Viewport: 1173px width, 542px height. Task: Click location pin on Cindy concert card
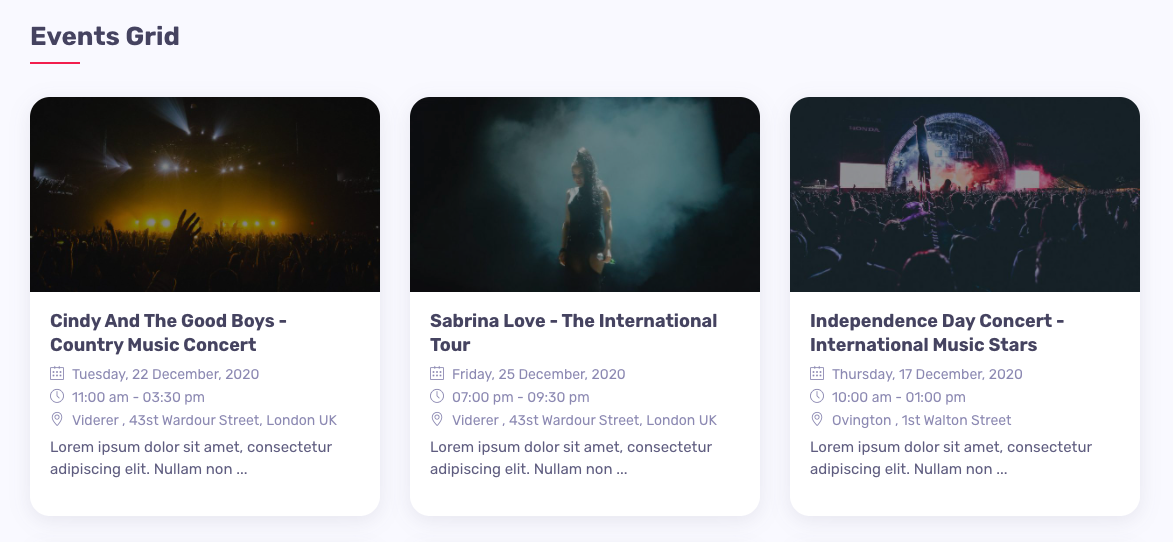(x=57, y=420)
